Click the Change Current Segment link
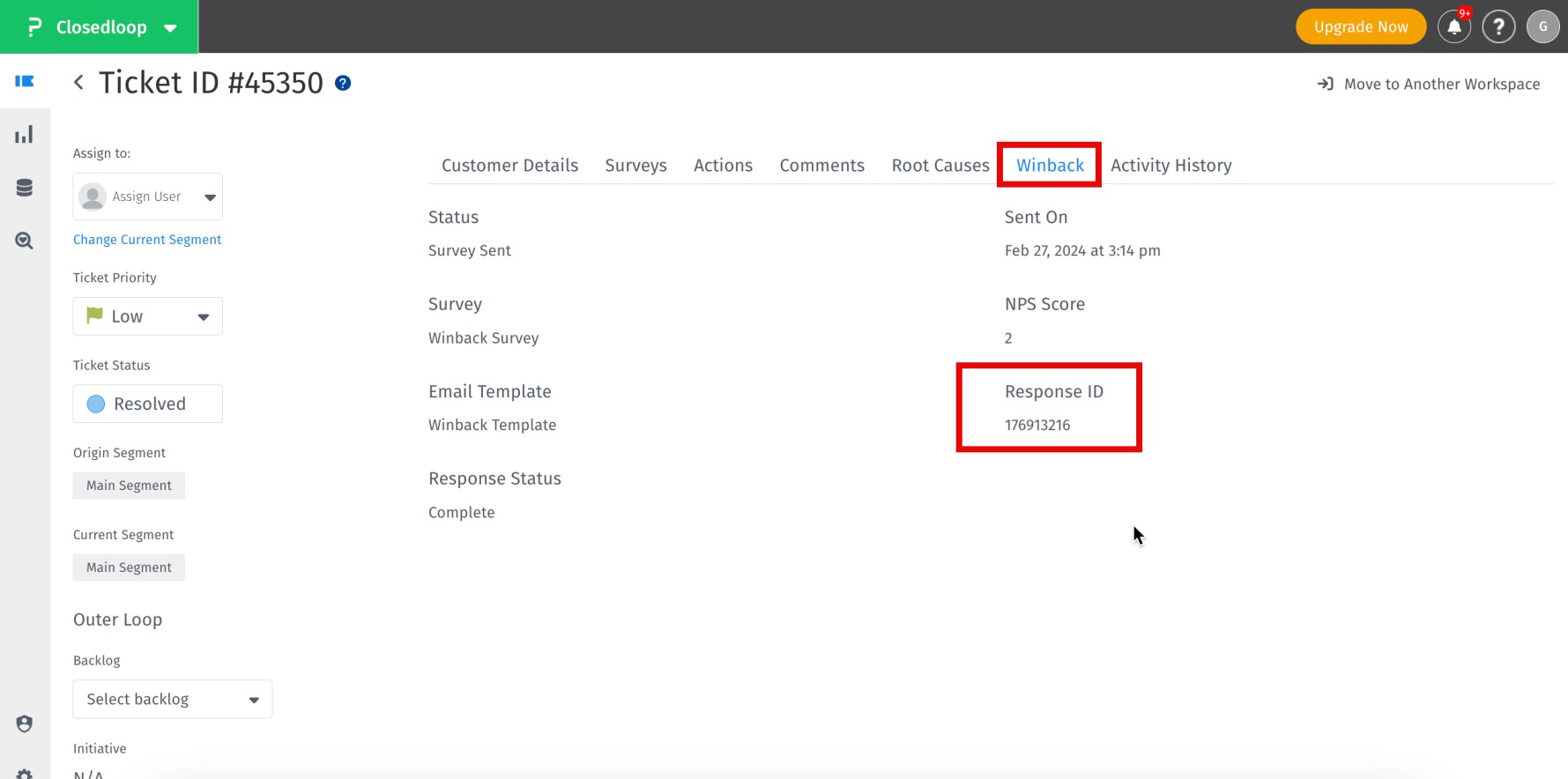Screen dimensions: 1568x779 click(147, 240)
